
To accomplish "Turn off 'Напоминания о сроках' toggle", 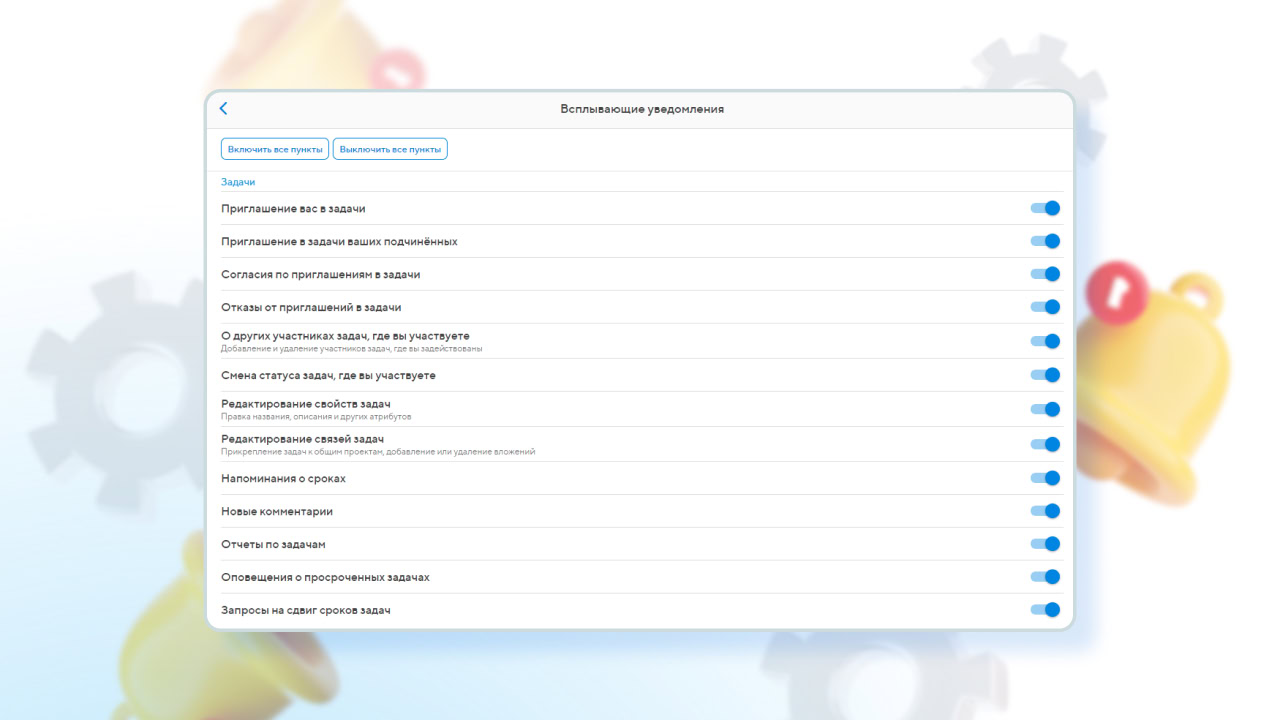I will pyautogui.click(x=1045, y=478).
